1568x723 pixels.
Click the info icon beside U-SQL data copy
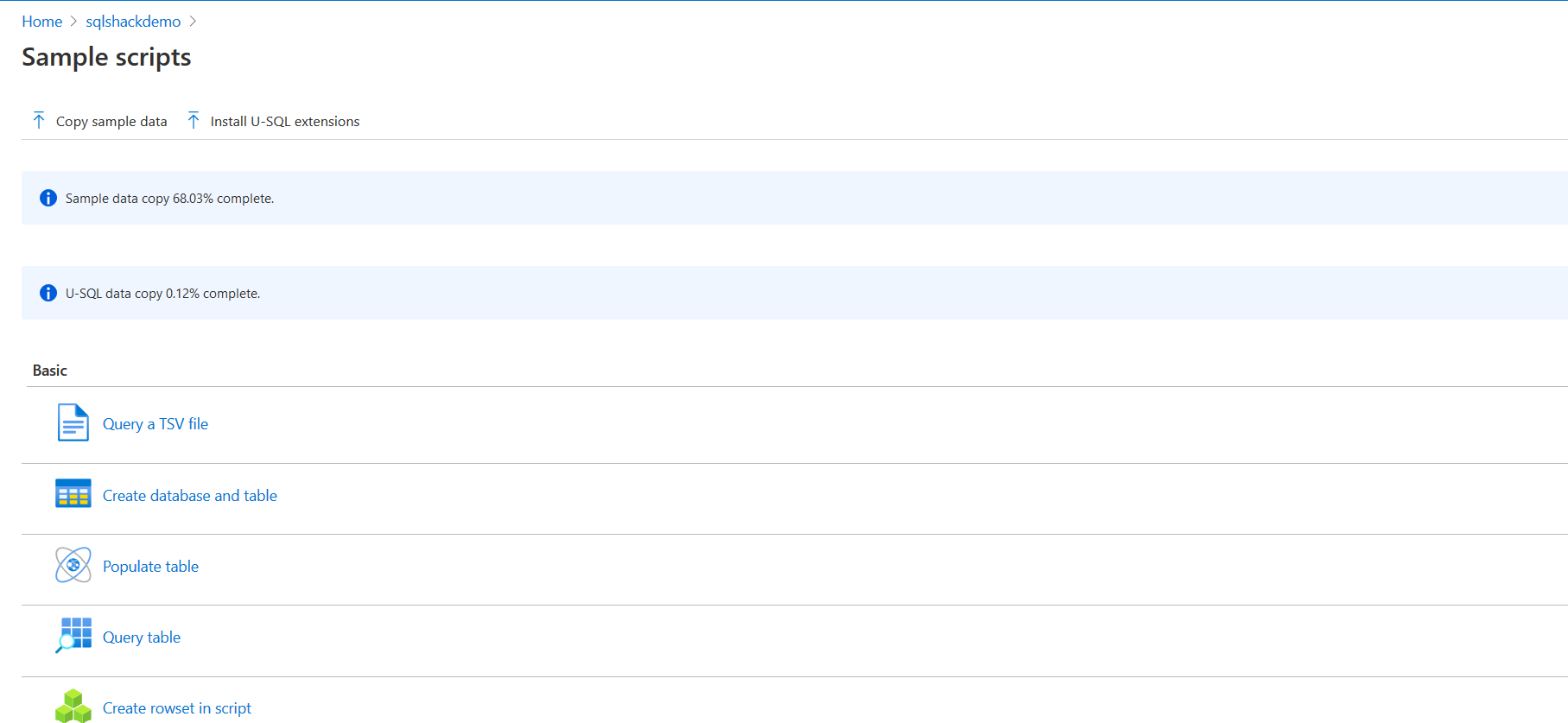tap(48, 293)
